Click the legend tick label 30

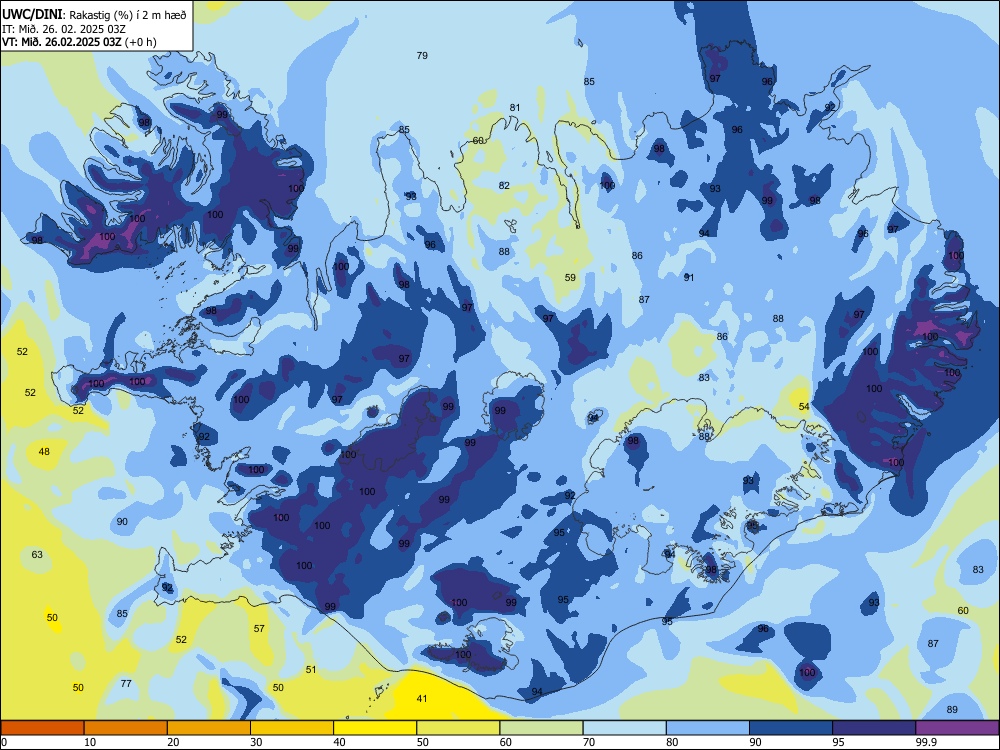(256, 742)
